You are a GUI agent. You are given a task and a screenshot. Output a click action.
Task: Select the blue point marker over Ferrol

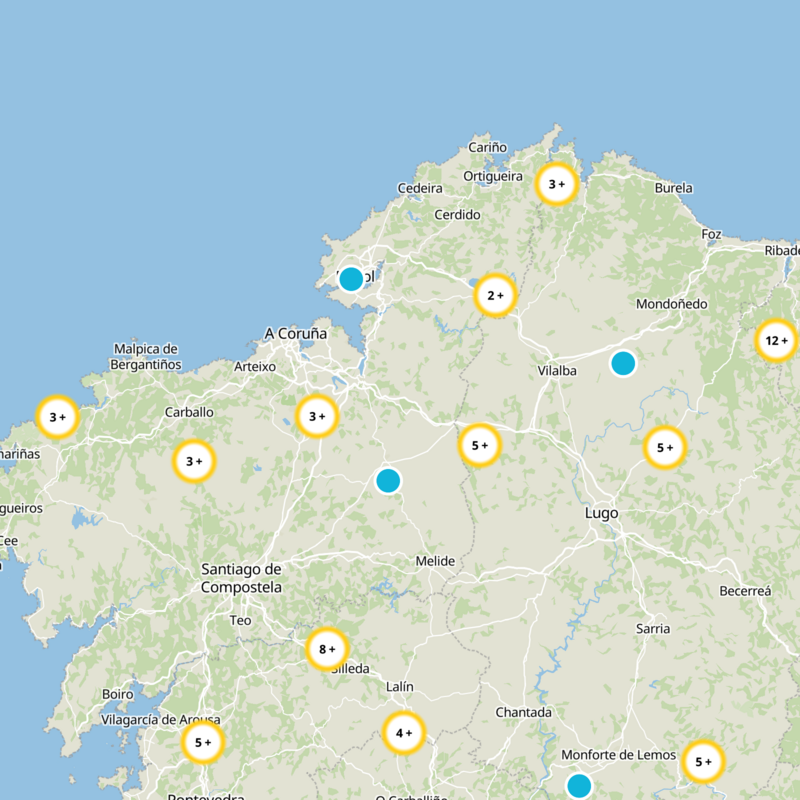[x=351, y=279]
